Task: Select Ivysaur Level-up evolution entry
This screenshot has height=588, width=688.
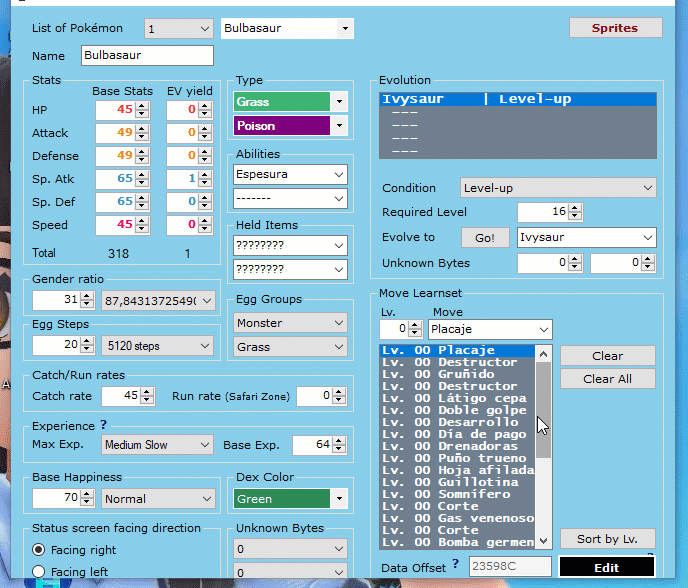Action: coord(518,100)
